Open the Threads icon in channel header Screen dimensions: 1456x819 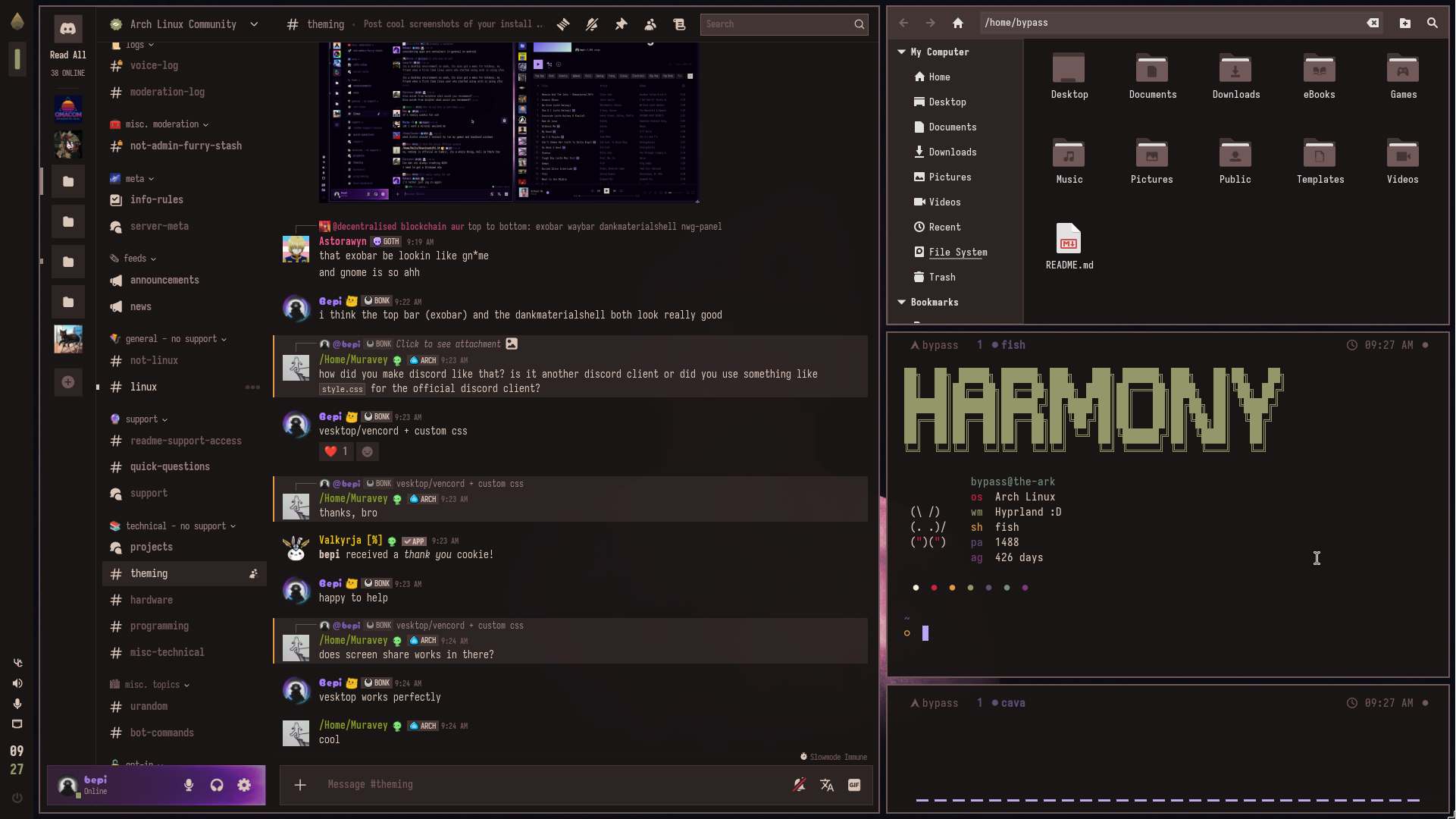coord(563,24)
